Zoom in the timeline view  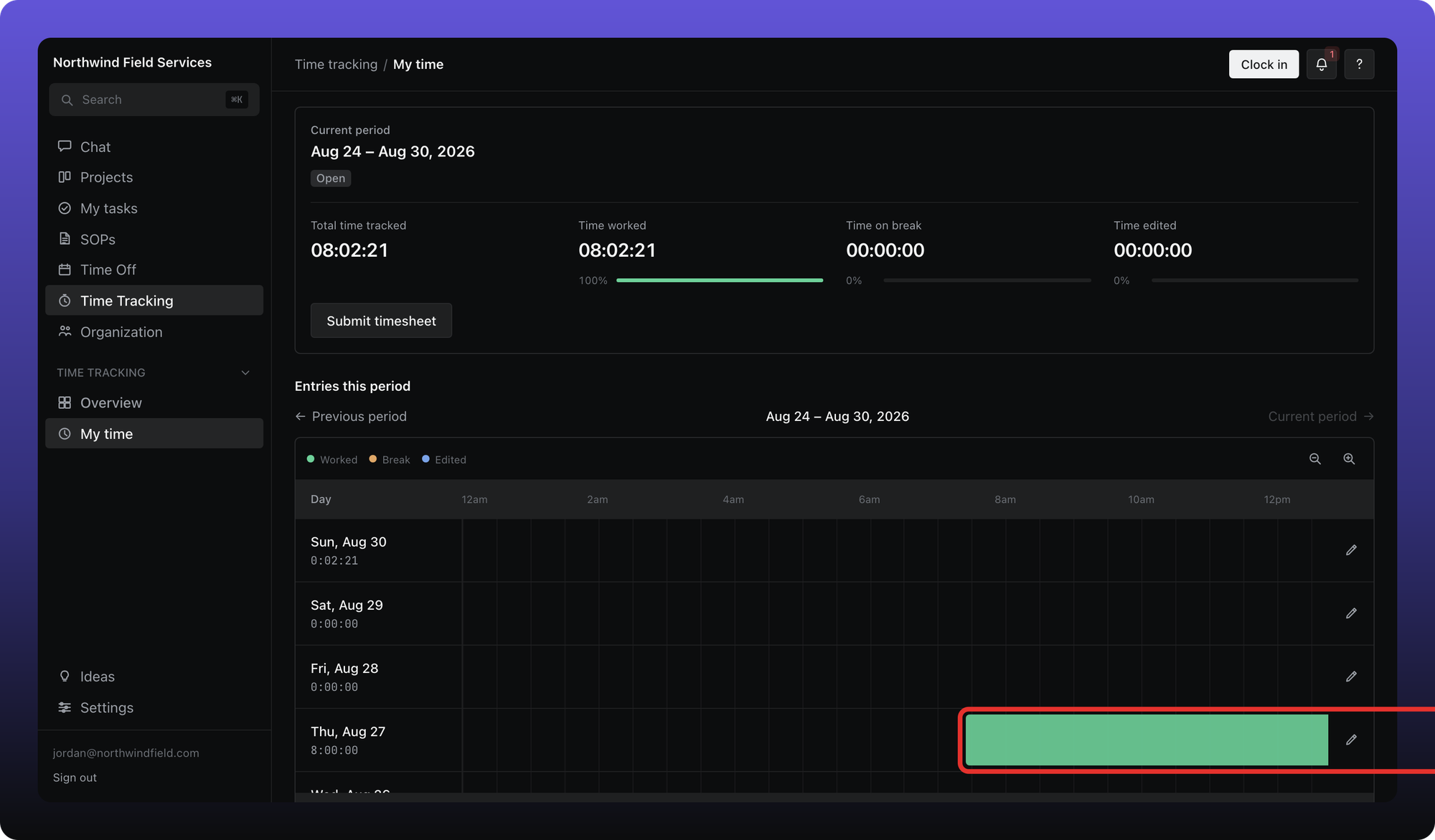click(1349, 459)
